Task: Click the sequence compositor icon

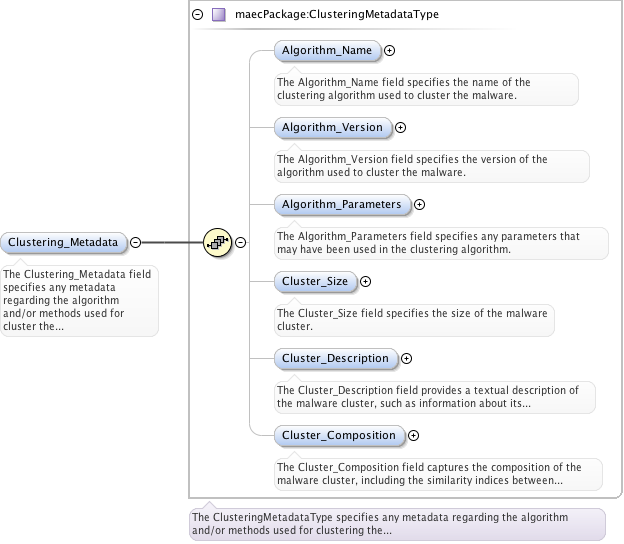Action: pyautogui.click(x=216, y=242)
